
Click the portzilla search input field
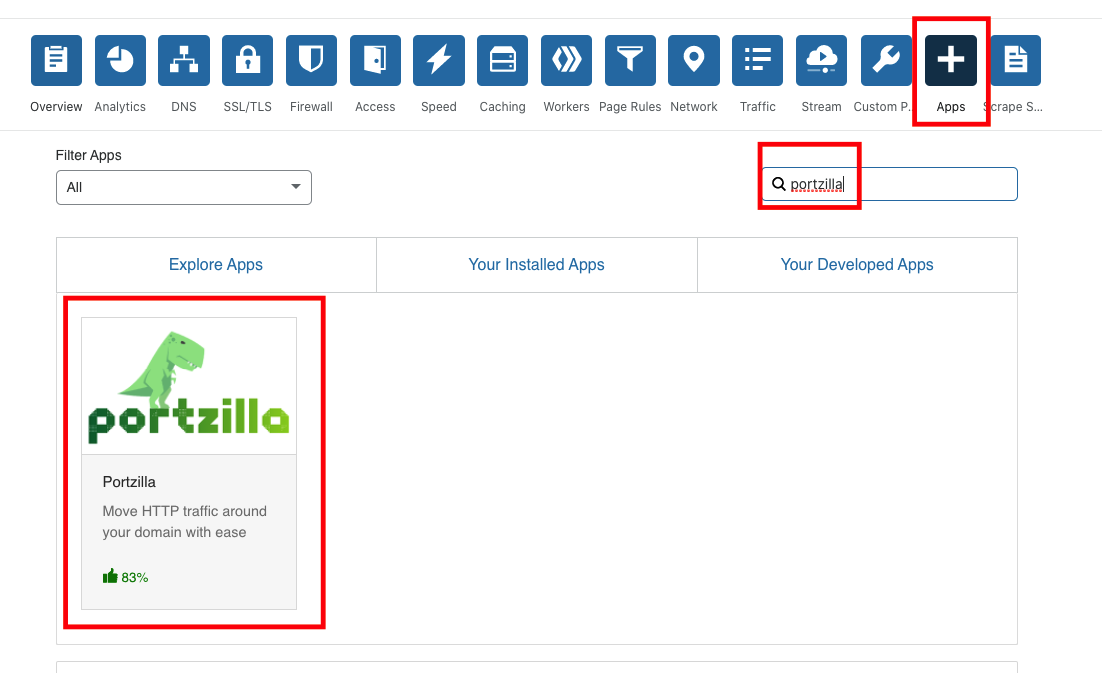coord(900,184)
